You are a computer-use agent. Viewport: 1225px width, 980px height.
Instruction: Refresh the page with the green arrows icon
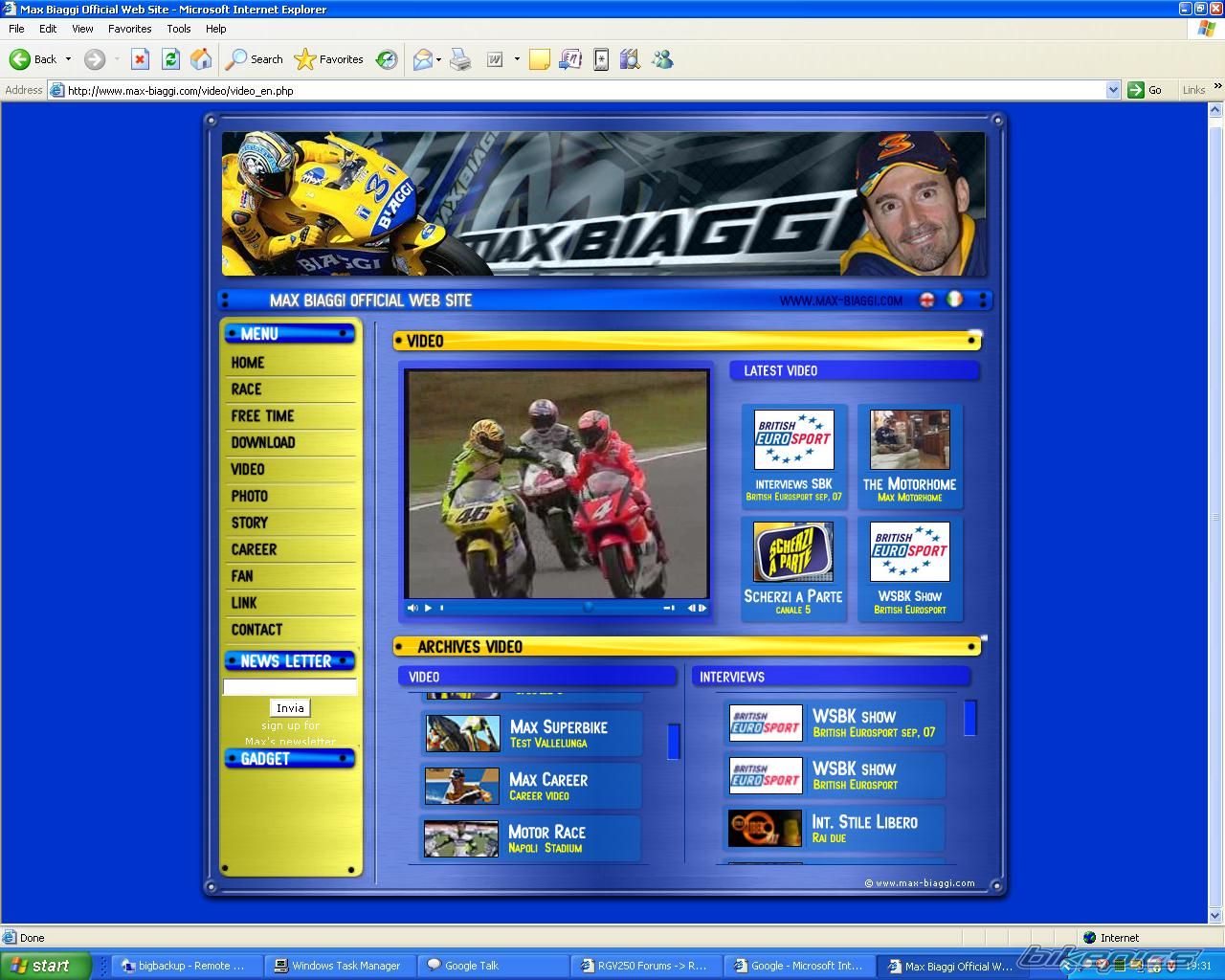click(170, 59)
